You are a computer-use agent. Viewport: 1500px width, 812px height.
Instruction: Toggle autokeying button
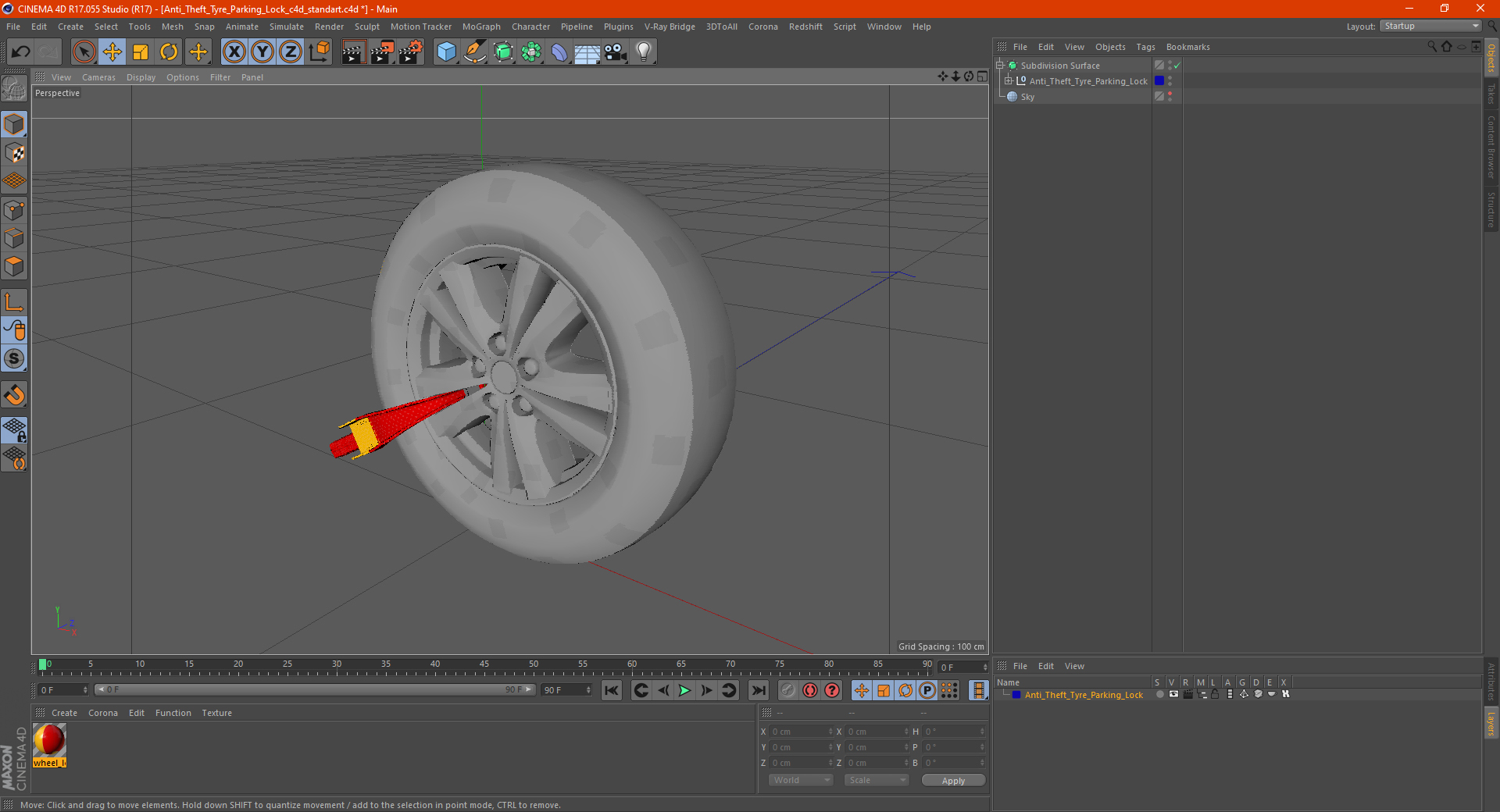[810, 690]
